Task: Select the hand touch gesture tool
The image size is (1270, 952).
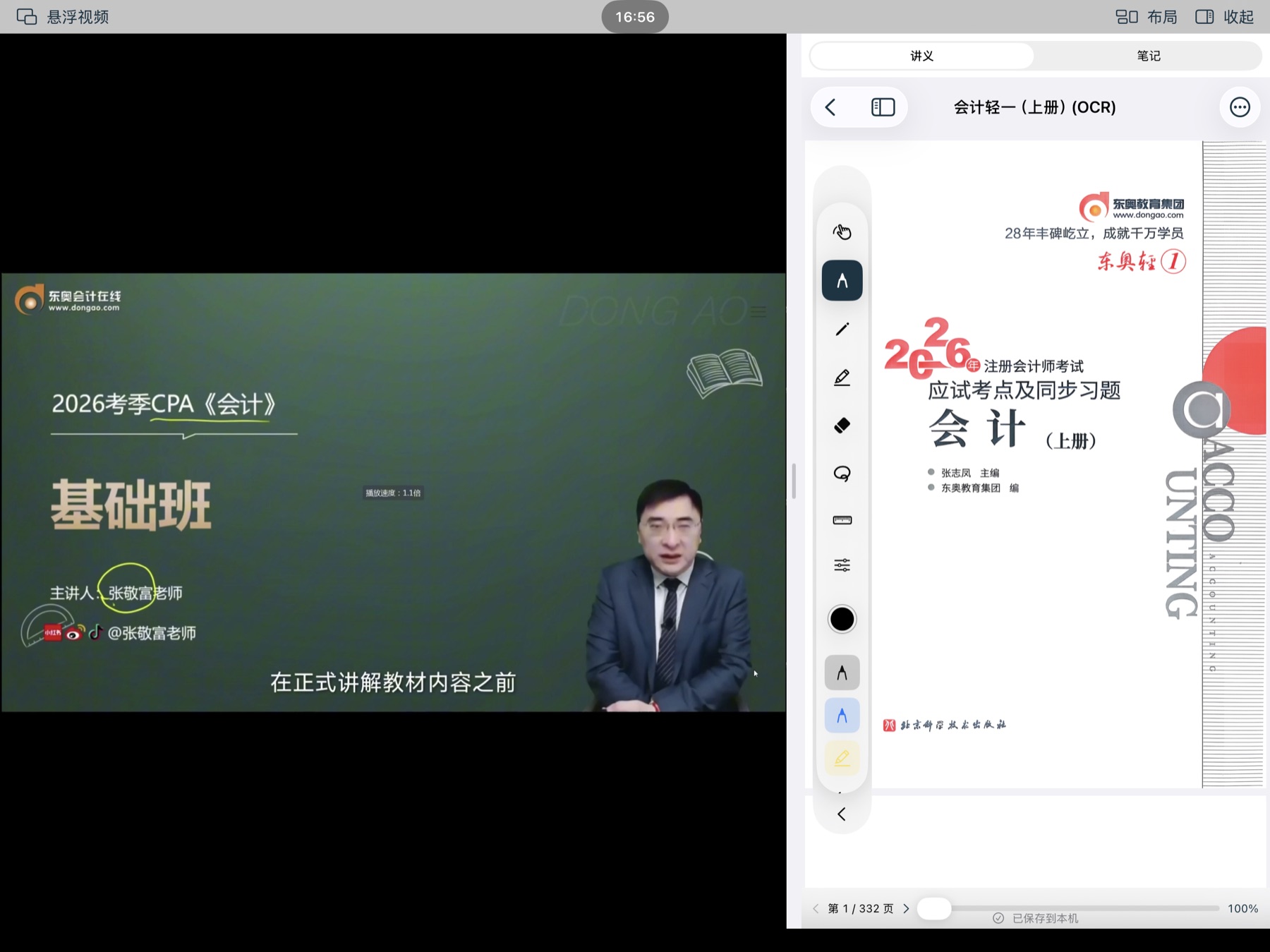Action: pos(842,232)
